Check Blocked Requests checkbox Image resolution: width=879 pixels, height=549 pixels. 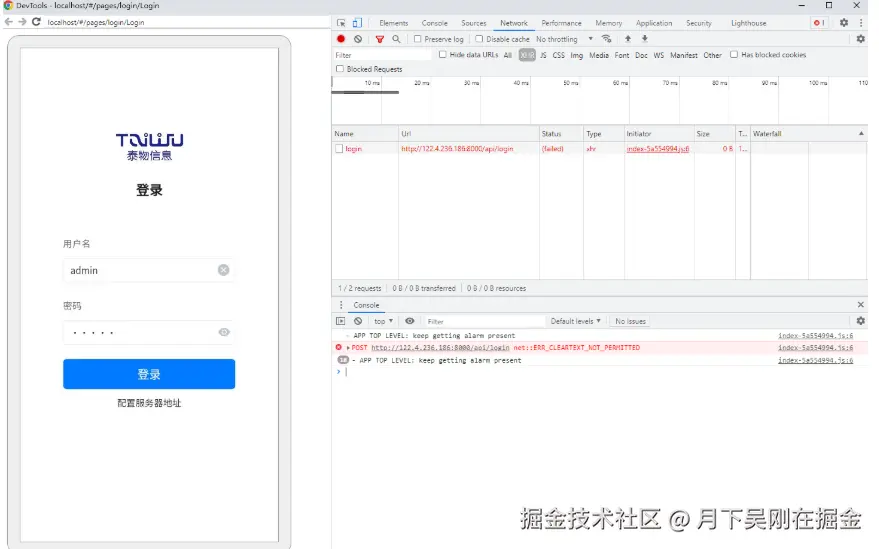[340, 68]
